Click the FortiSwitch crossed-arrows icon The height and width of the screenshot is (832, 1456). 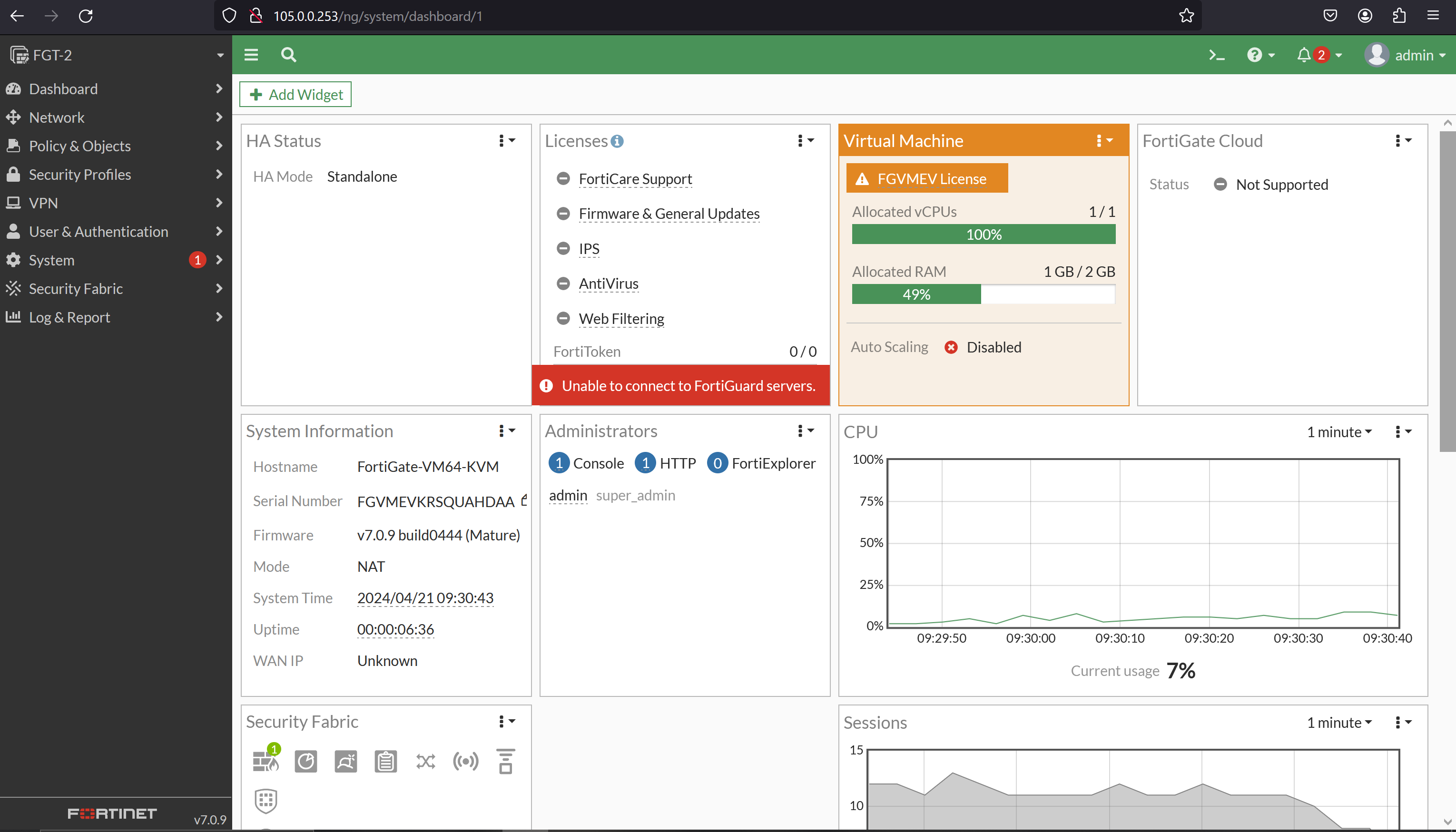pos(426,761)
